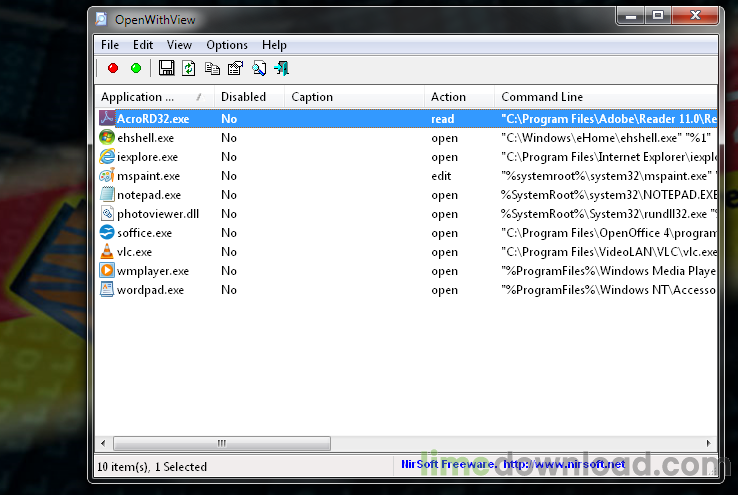Click the wmplayer.exe Media Player icon
Screen dimensions: 738x495
tap(107, 271)
